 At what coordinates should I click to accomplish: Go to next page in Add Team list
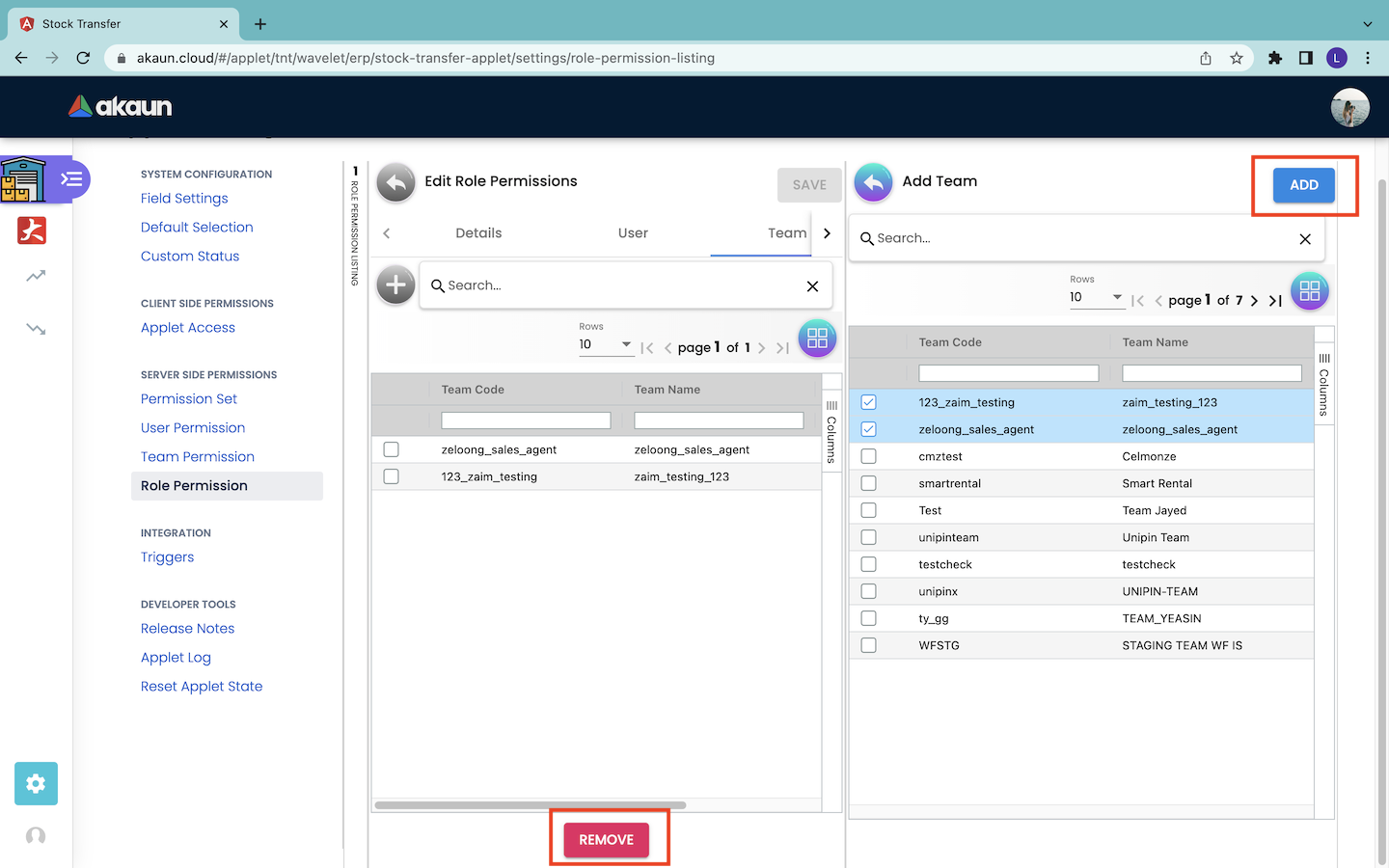pyautogui.click(x=1254, y=301)
